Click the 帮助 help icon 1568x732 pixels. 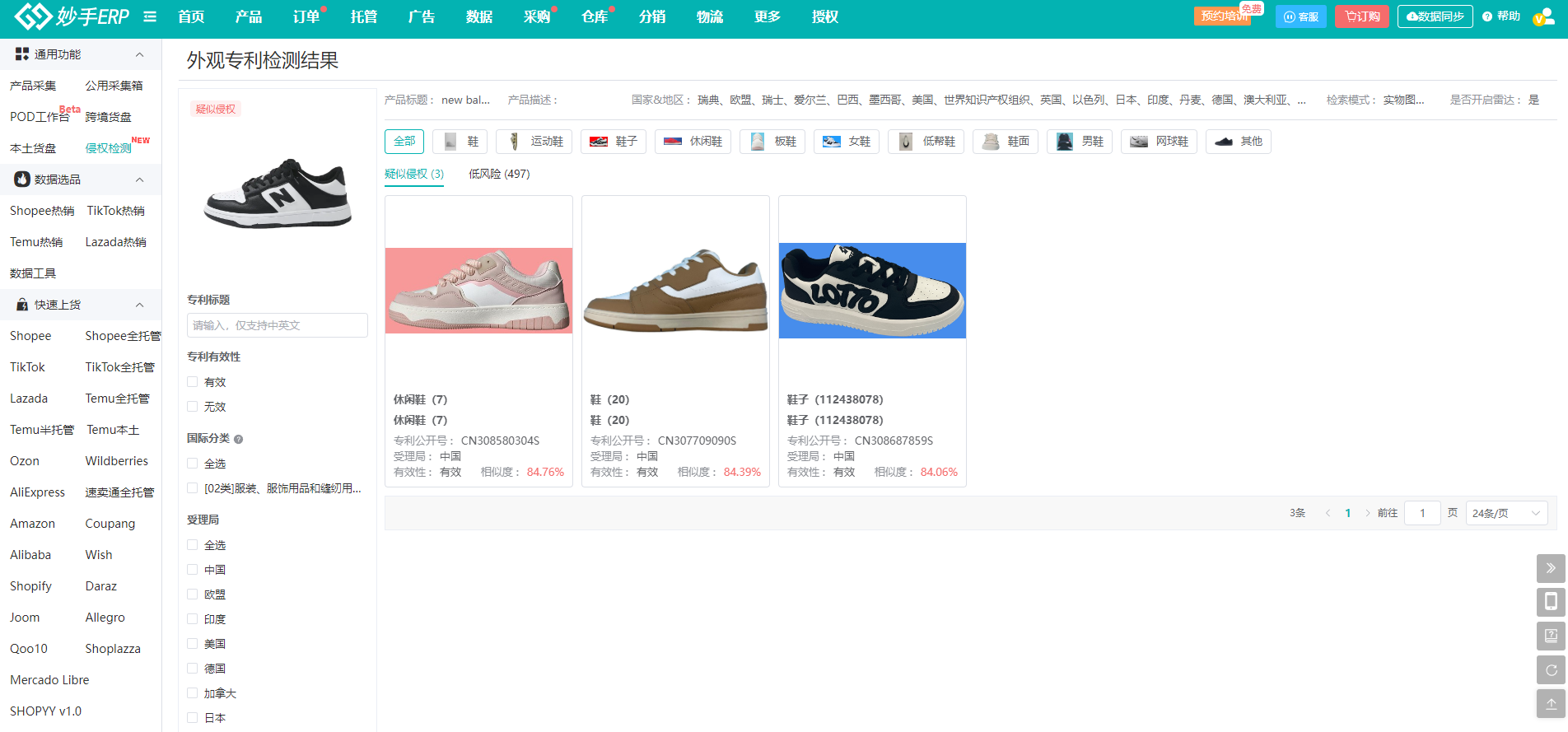(x=1501, y=16)
